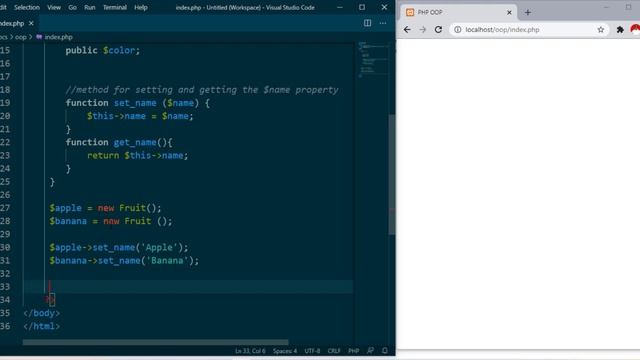Open the Run menu
640x360 pixels.
(x=89, y=7)
